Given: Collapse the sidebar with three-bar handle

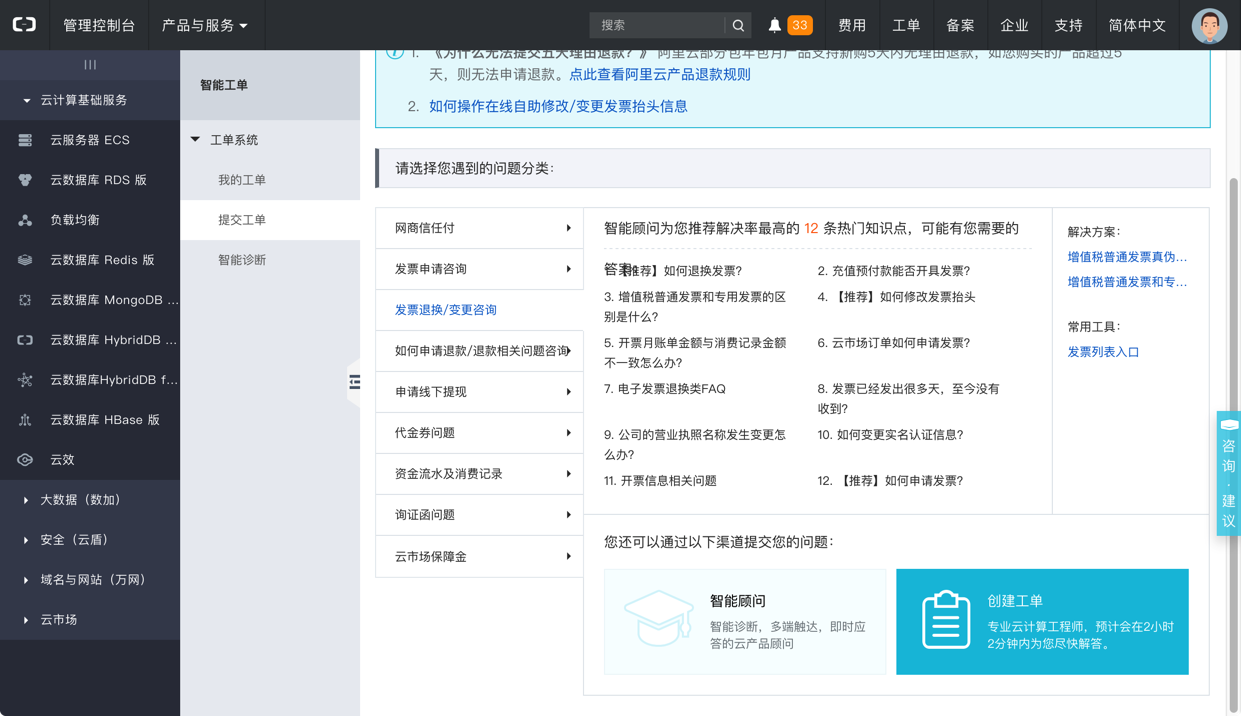Looking at the screenshot, I should click(90, 65).
